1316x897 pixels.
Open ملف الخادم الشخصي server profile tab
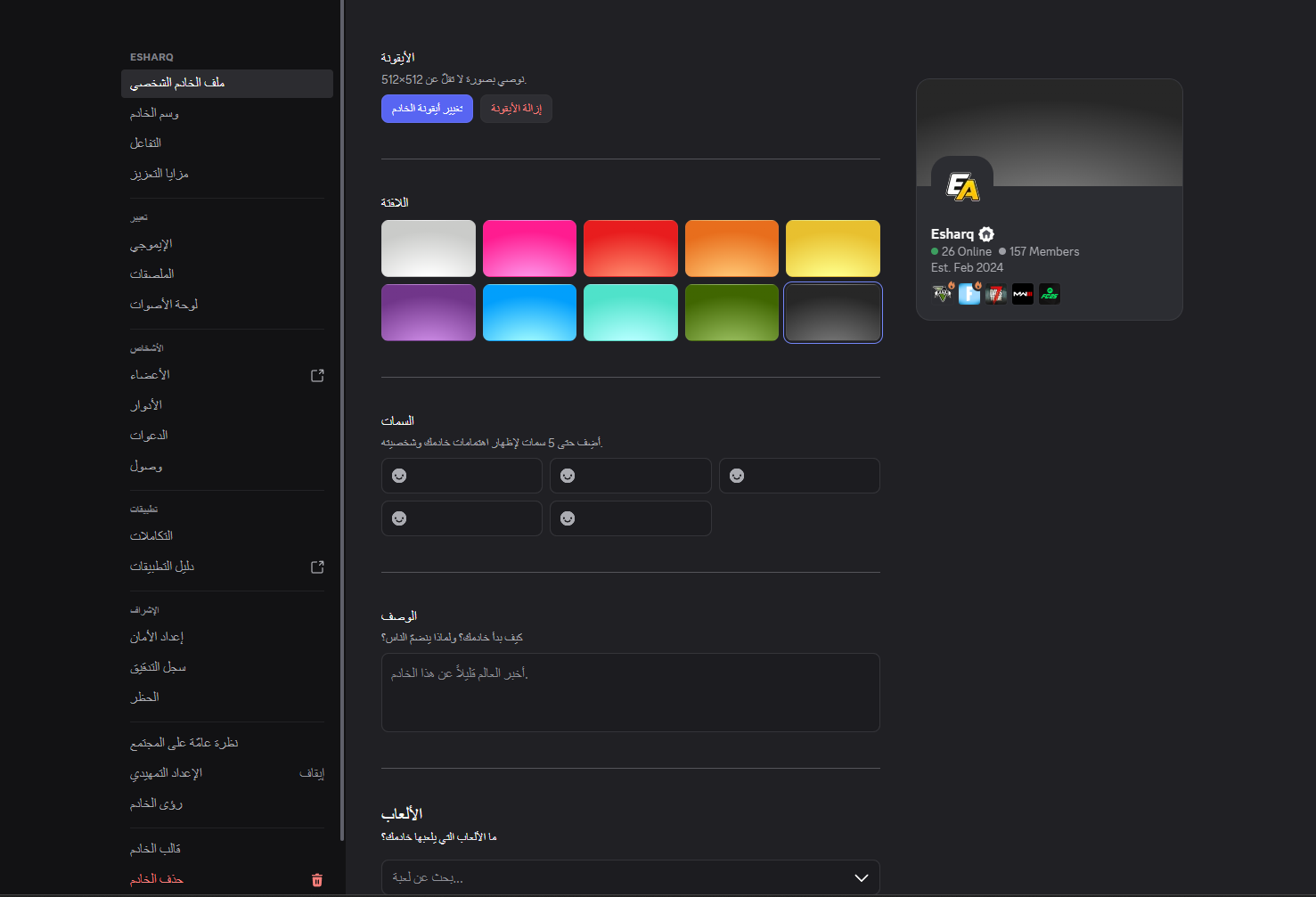[227, 84]
